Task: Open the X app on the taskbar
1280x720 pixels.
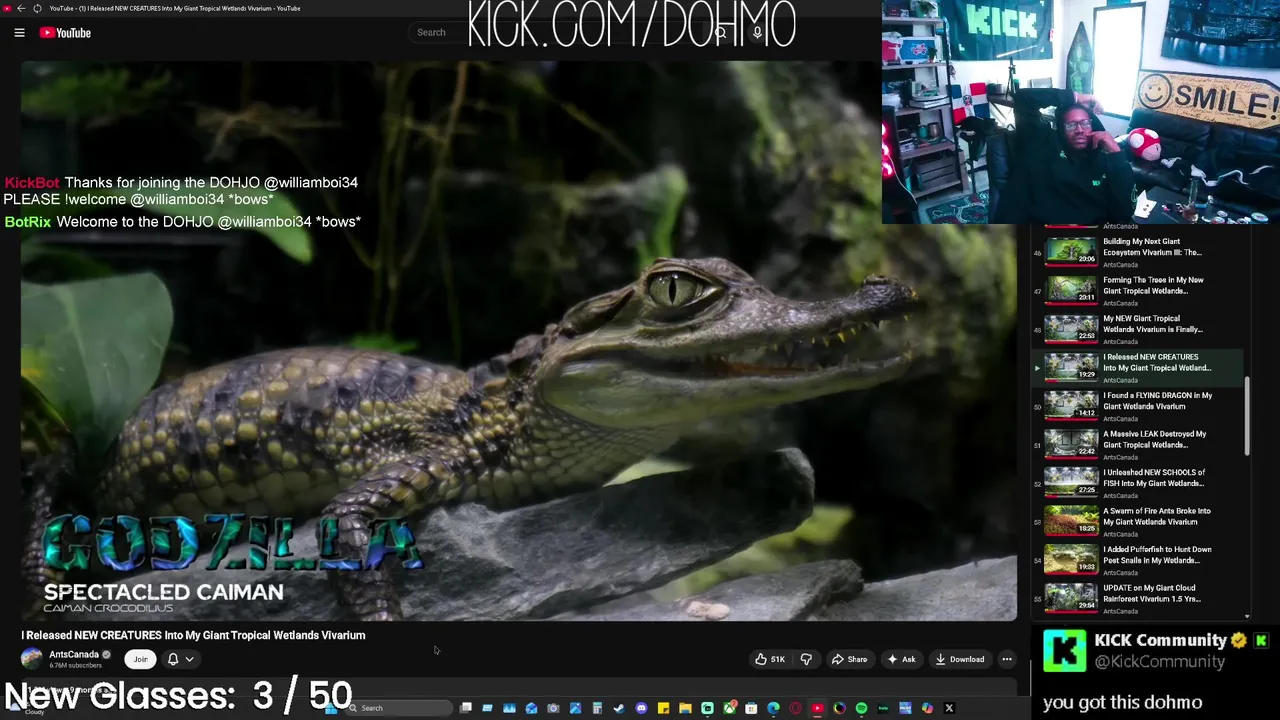Action: coord(949,708)
